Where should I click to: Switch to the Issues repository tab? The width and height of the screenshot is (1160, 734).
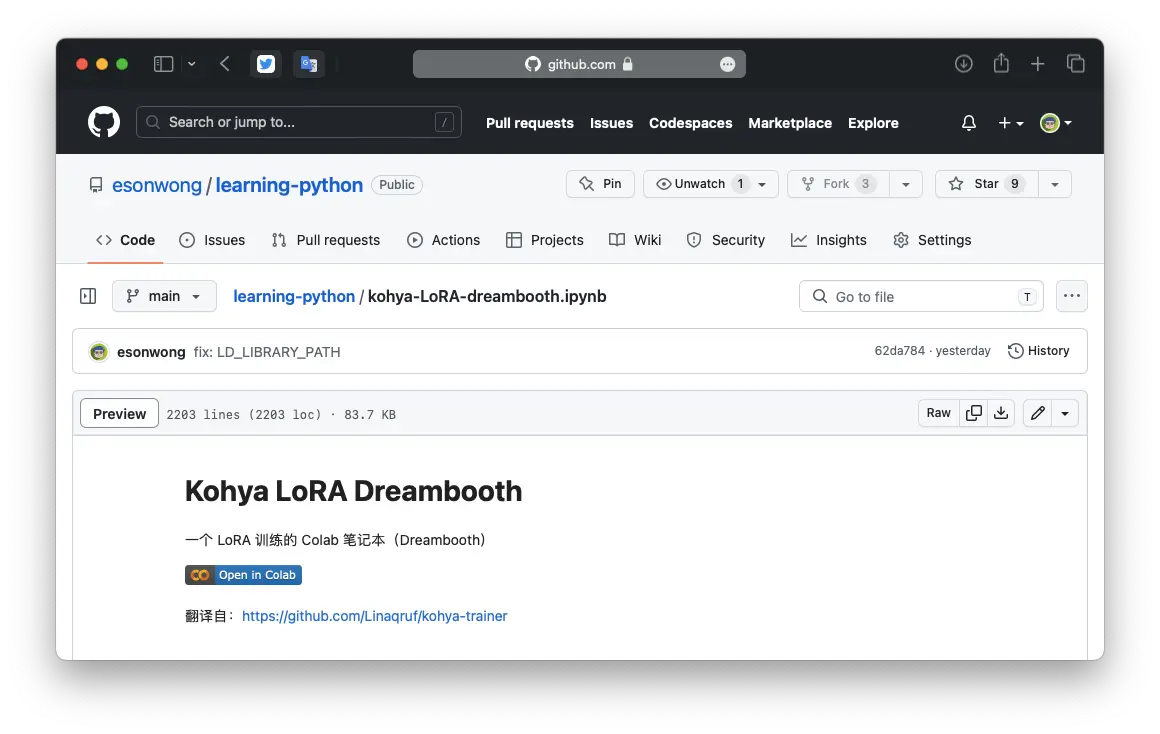pyautogui.click(x=212, y=240)
